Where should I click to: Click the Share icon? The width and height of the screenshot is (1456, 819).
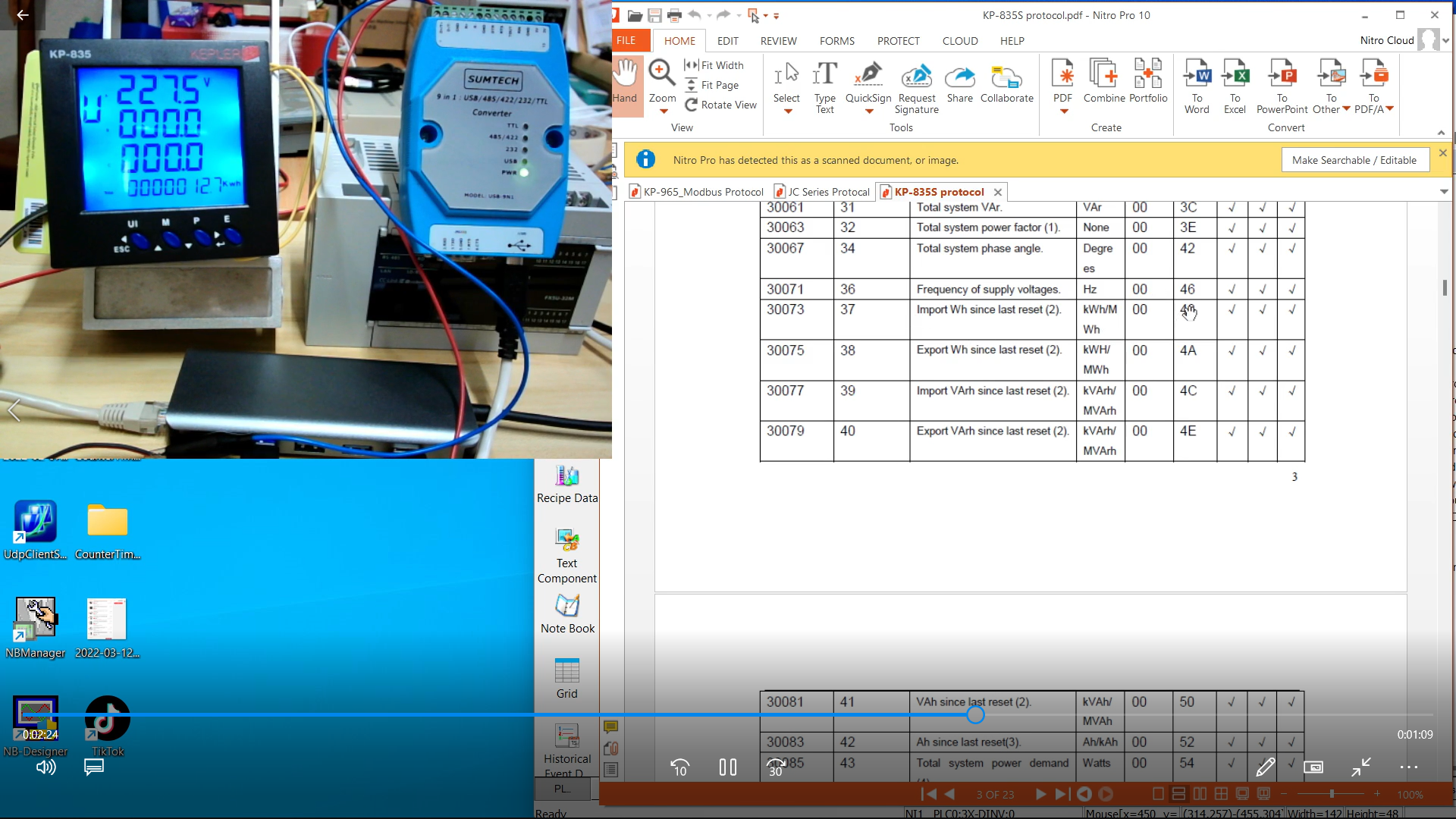959,82
